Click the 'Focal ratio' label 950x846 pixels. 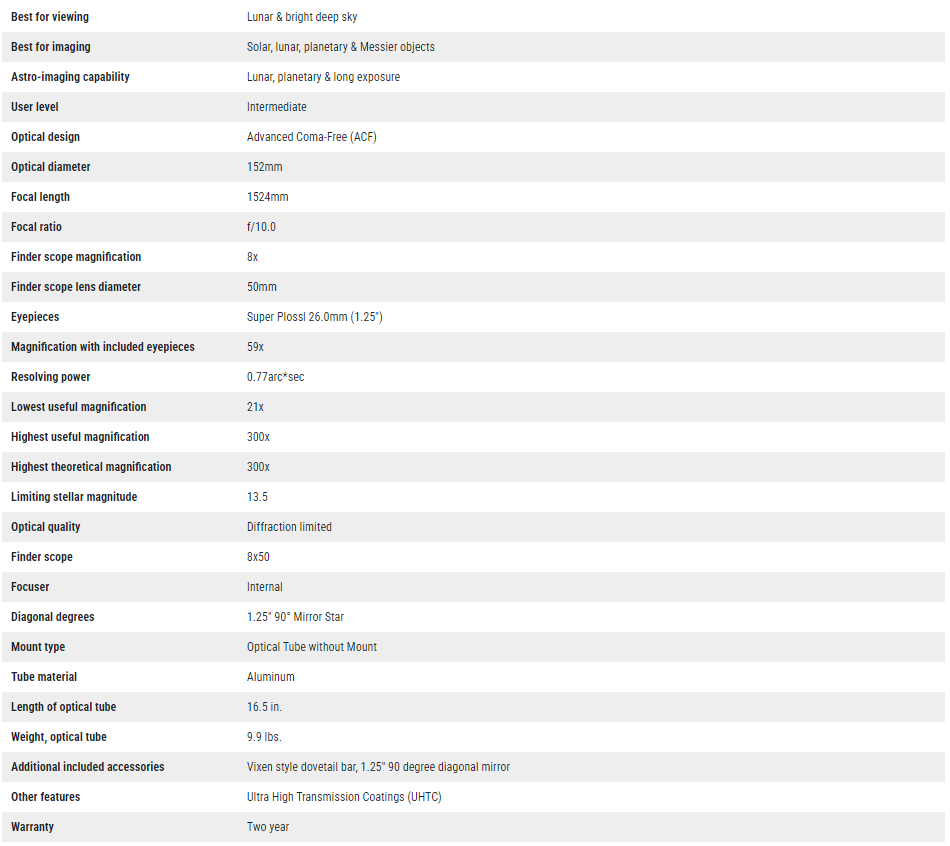(x=36, y=227)
